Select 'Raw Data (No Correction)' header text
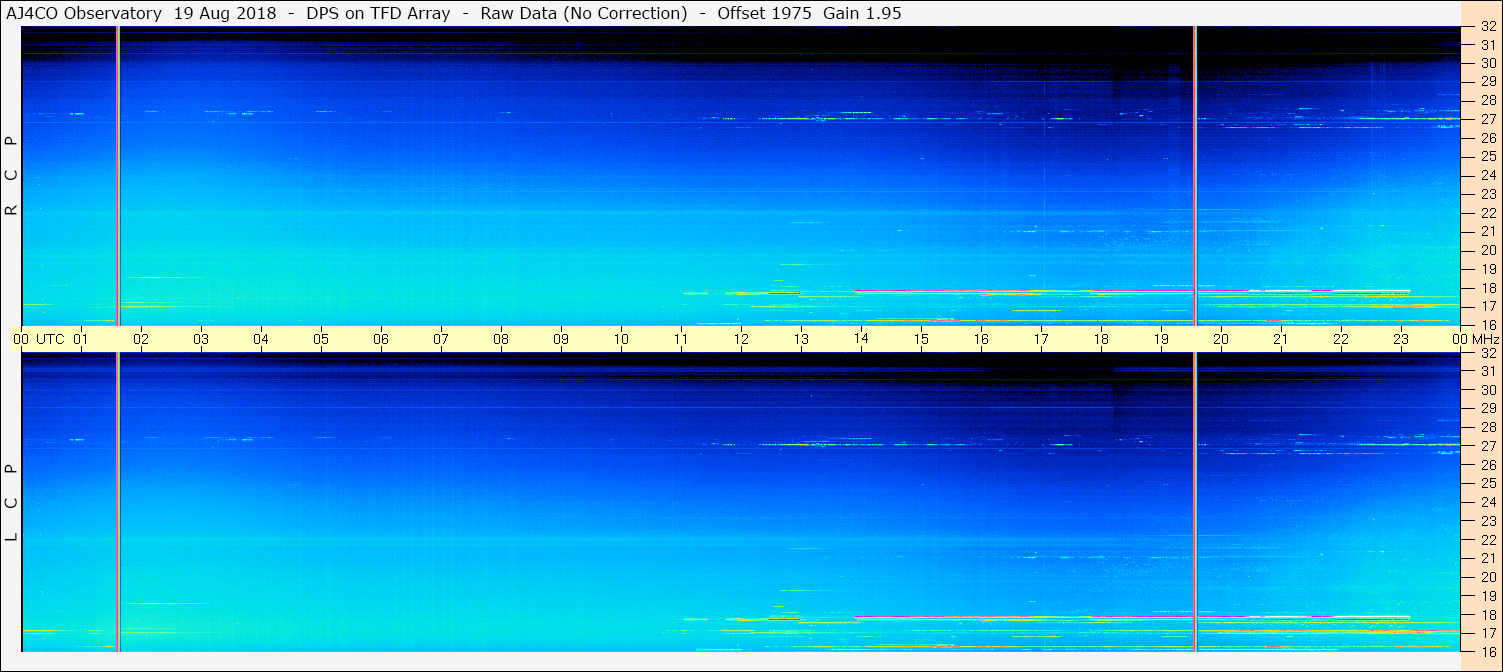This screenshot has height=672, width=1503. (x=584, y=13)
